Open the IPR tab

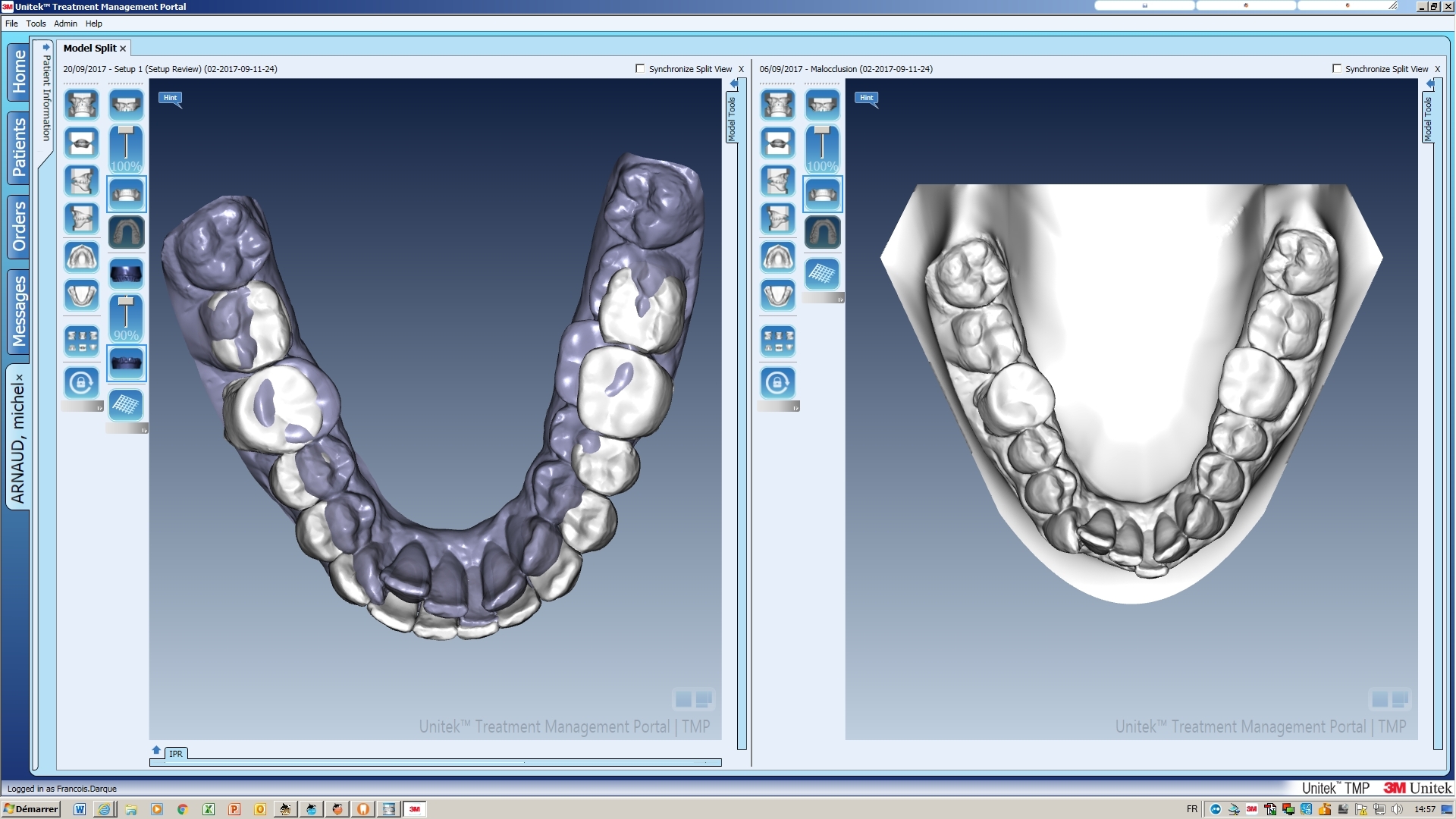pos(176,754)
